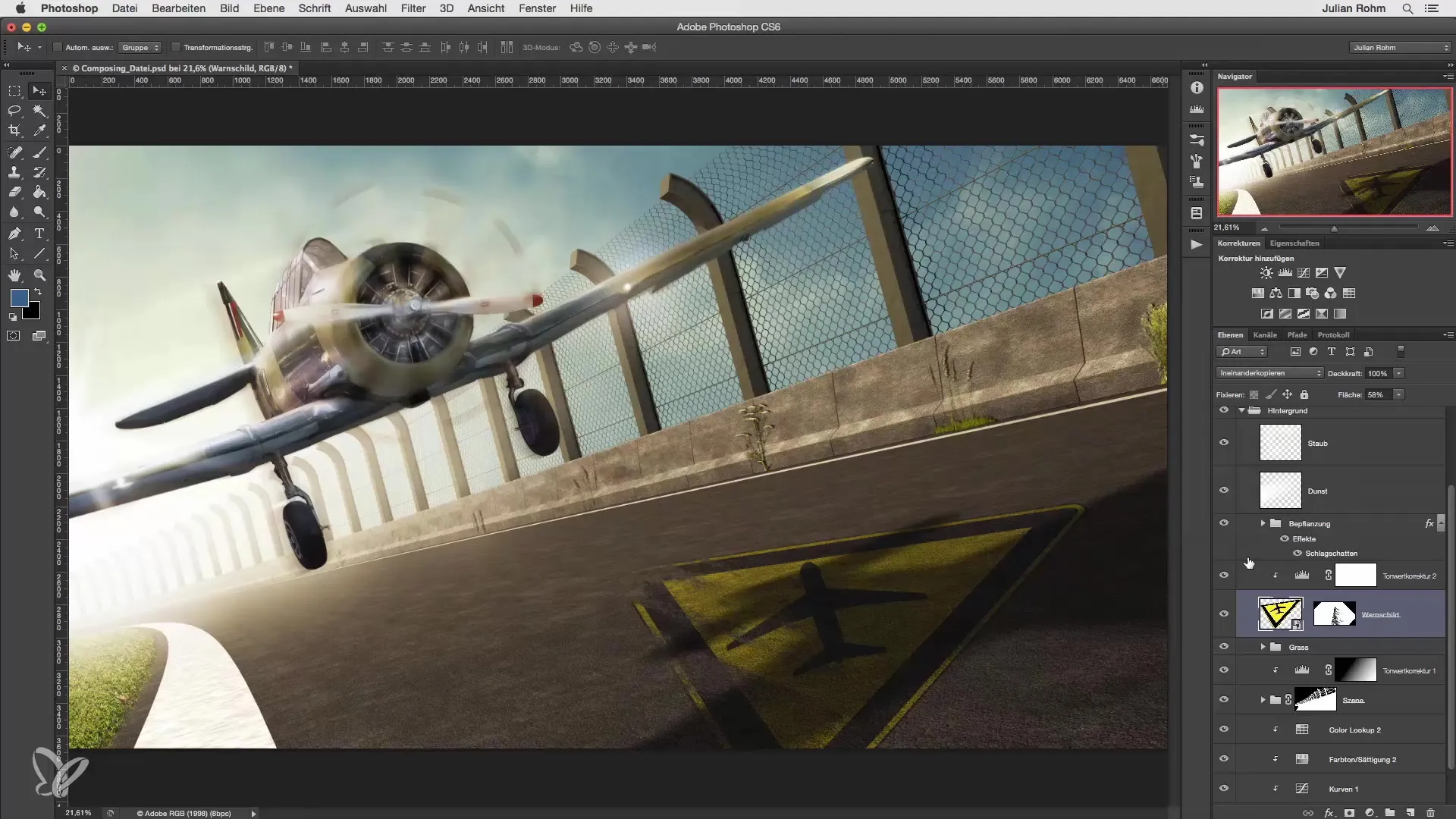
Task: Enable Autom. ausw. checkbox
Action: [57, 47]
